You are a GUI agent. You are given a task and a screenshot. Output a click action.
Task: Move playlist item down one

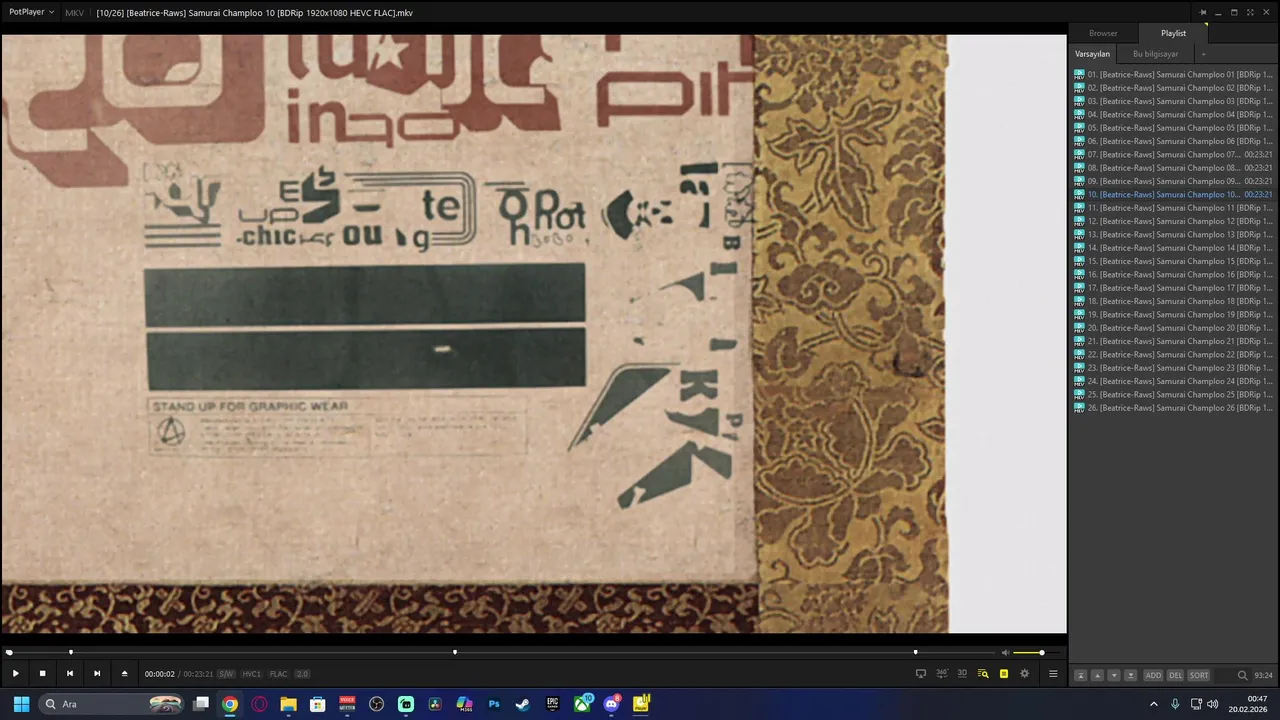1114,675
